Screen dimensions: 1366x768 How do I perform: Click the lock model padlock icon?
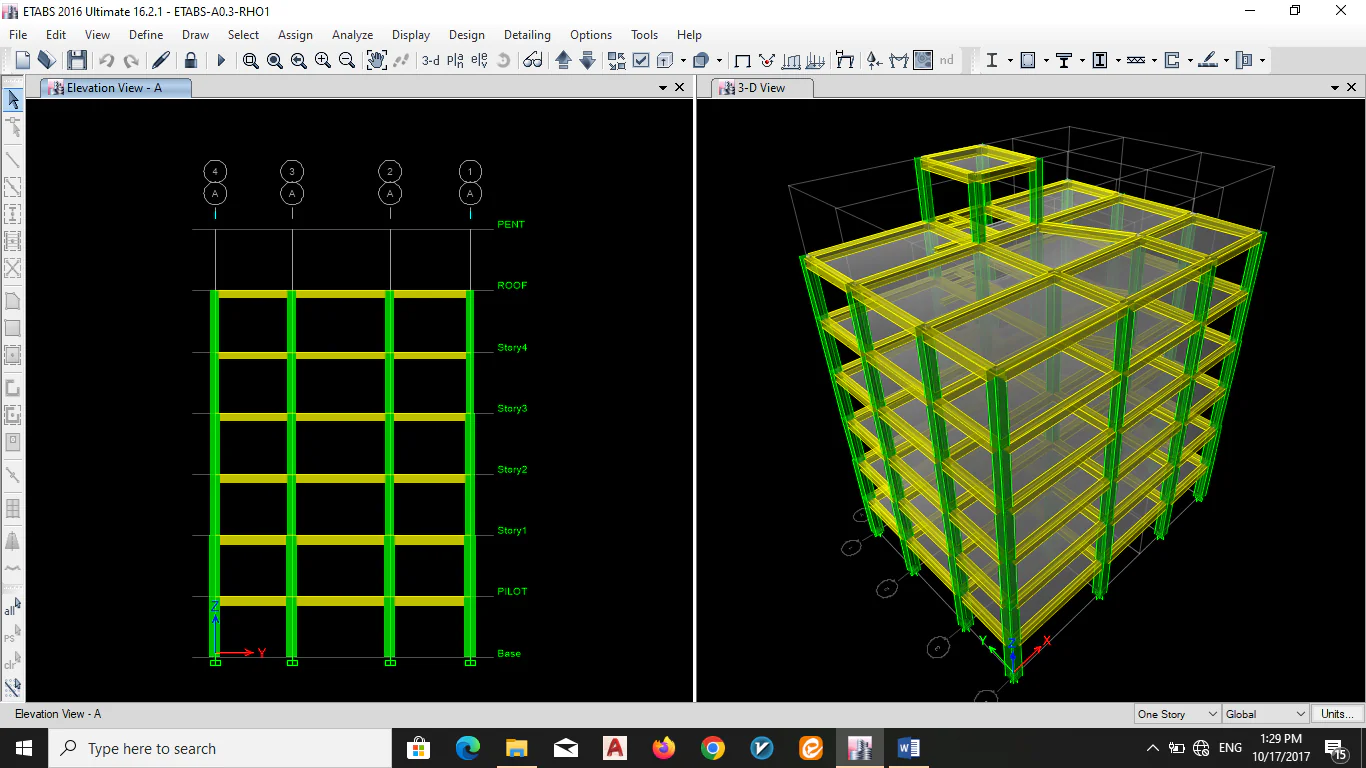tap(190, 60)
